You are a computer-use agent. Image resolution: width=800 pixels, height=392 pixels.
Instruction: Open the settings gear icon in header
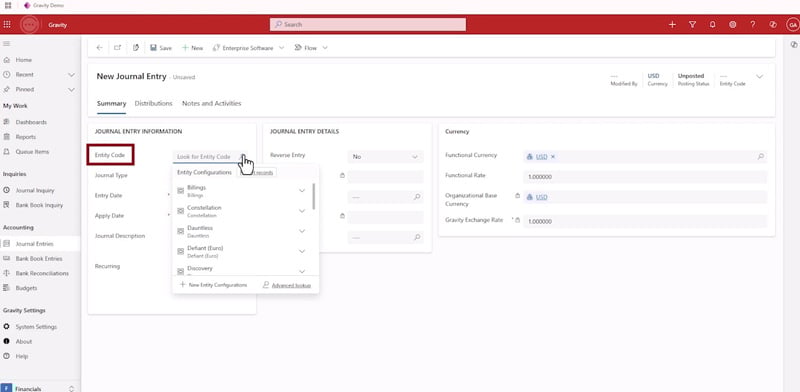pyautogui.click(x=733, y=24)
